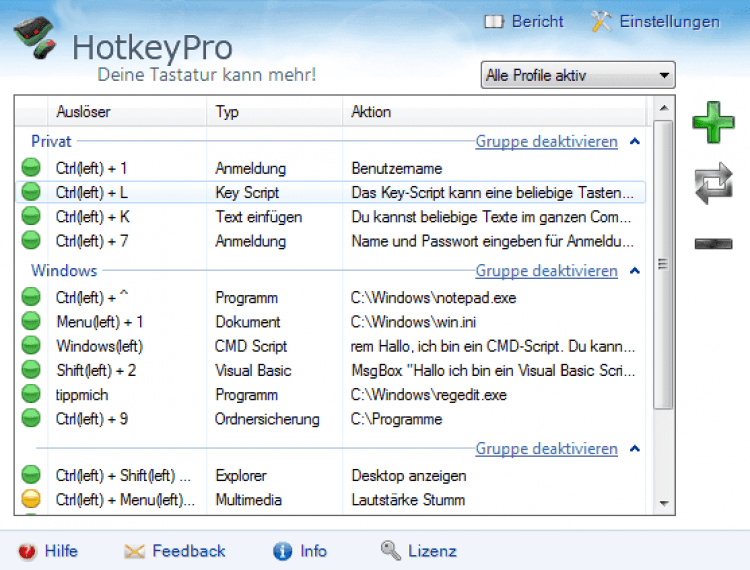The width and height of the screenshot is (750, 570).
Task: Select the Name und Passwort eingeben action
Action: tap(493, 241)
